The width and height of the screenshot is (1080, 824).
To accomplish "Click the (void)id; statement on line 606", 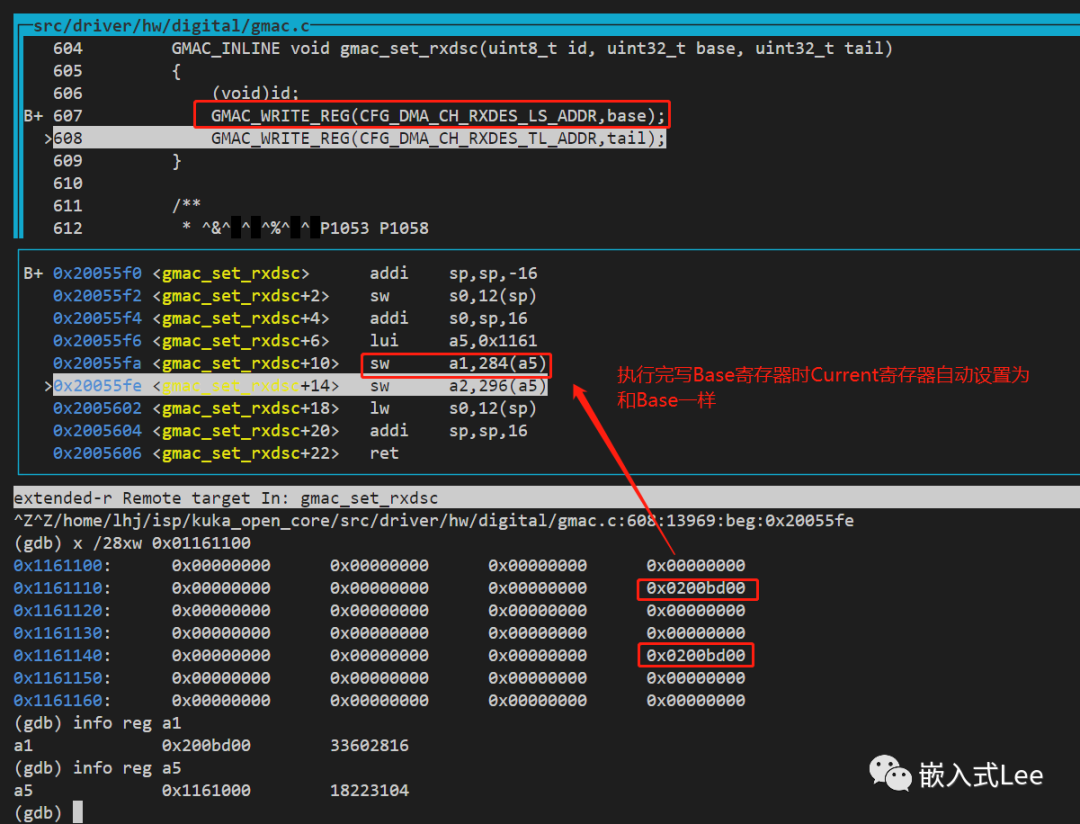I will click(255, 94).
